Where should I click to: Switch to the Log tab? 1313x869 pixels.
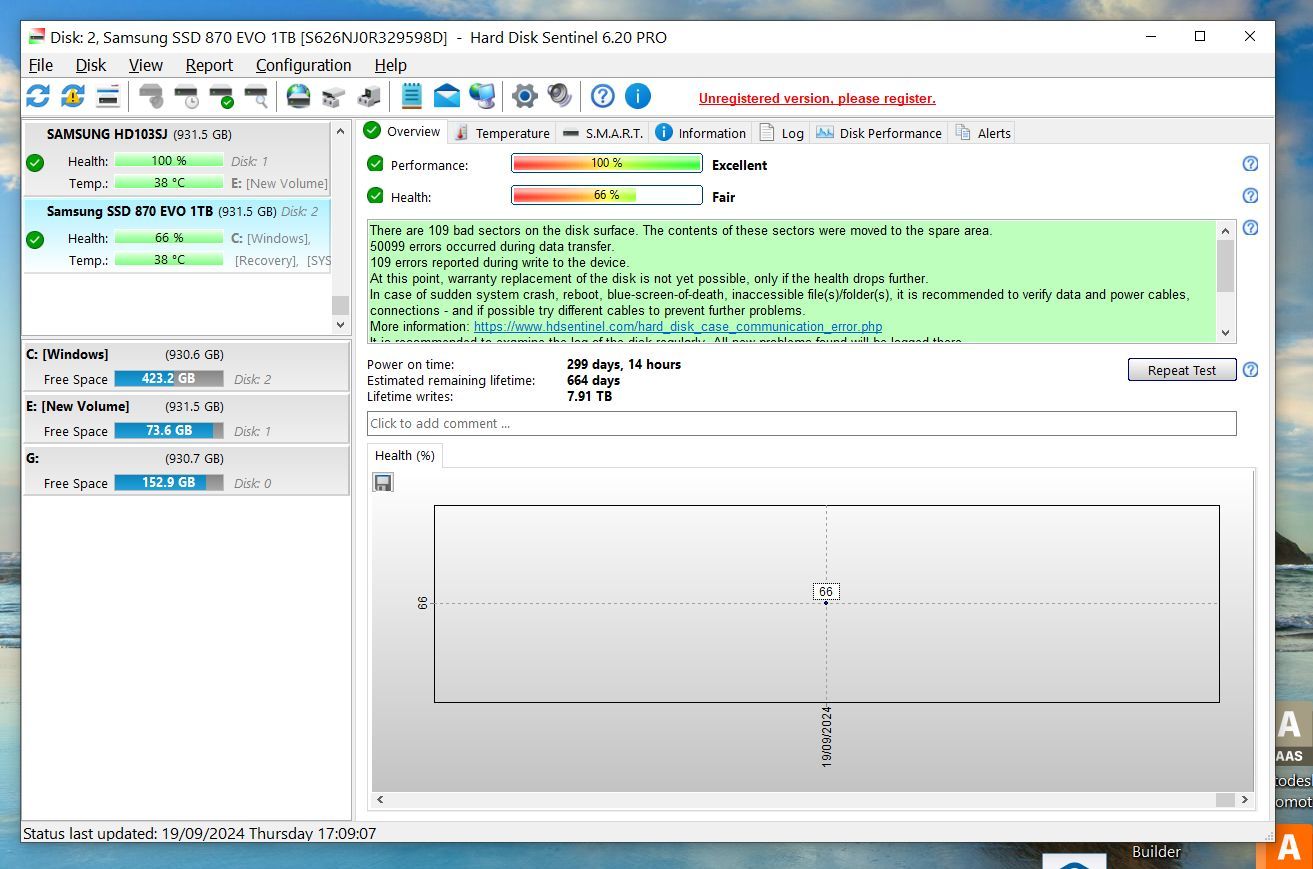(x=781, y=133)
